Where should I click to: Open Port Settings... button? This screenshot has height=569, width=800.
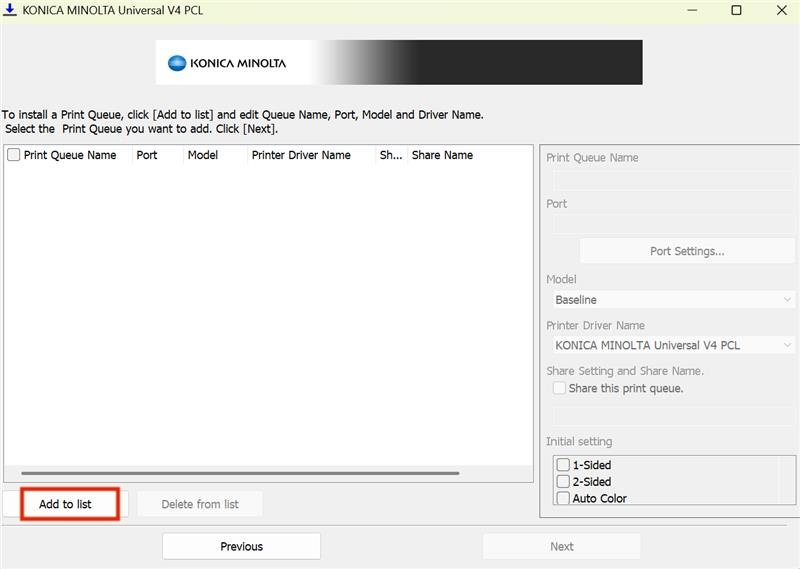(x=687, y=251)
